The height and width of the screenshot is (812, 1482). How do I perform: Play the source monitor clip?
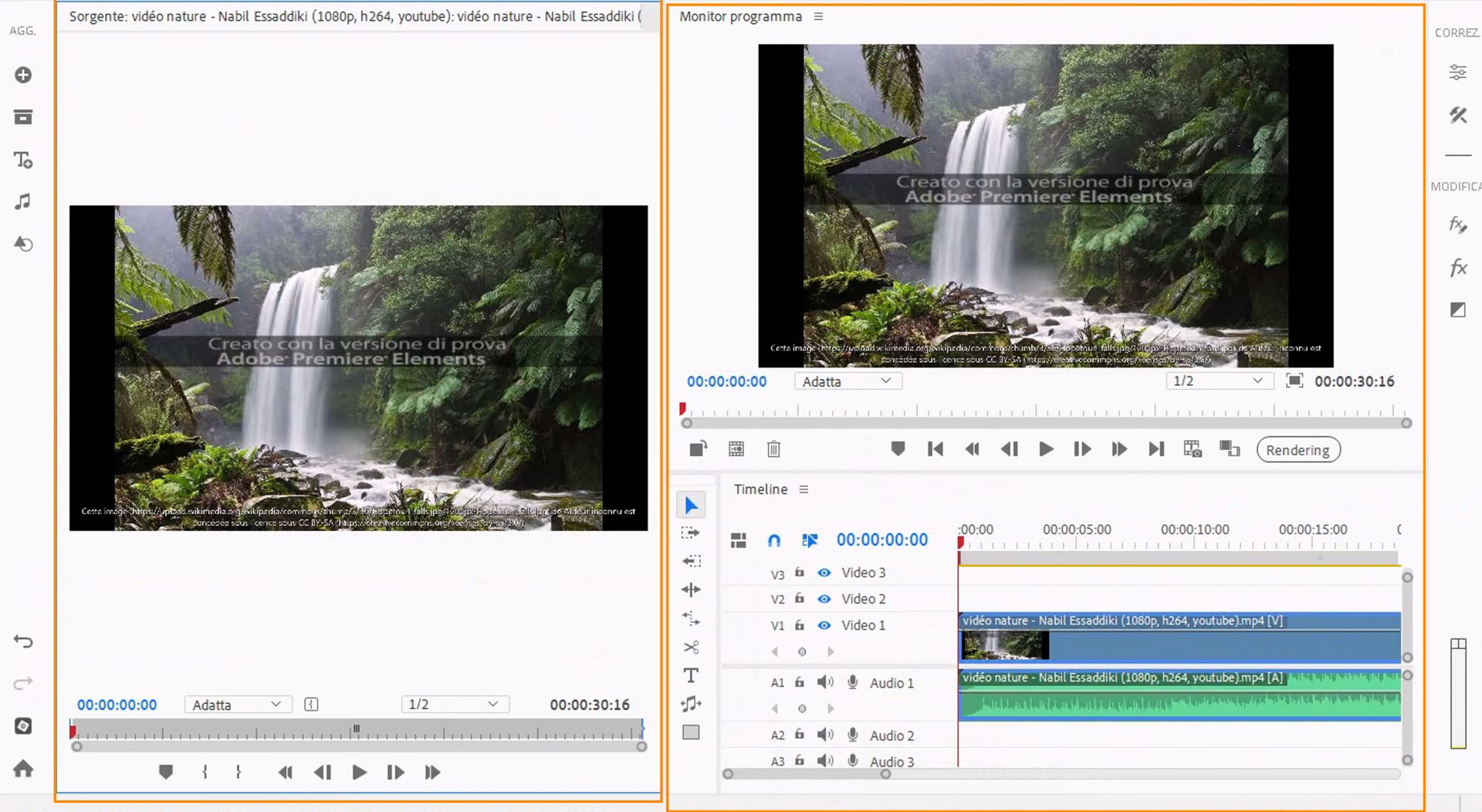click(359, 772)
